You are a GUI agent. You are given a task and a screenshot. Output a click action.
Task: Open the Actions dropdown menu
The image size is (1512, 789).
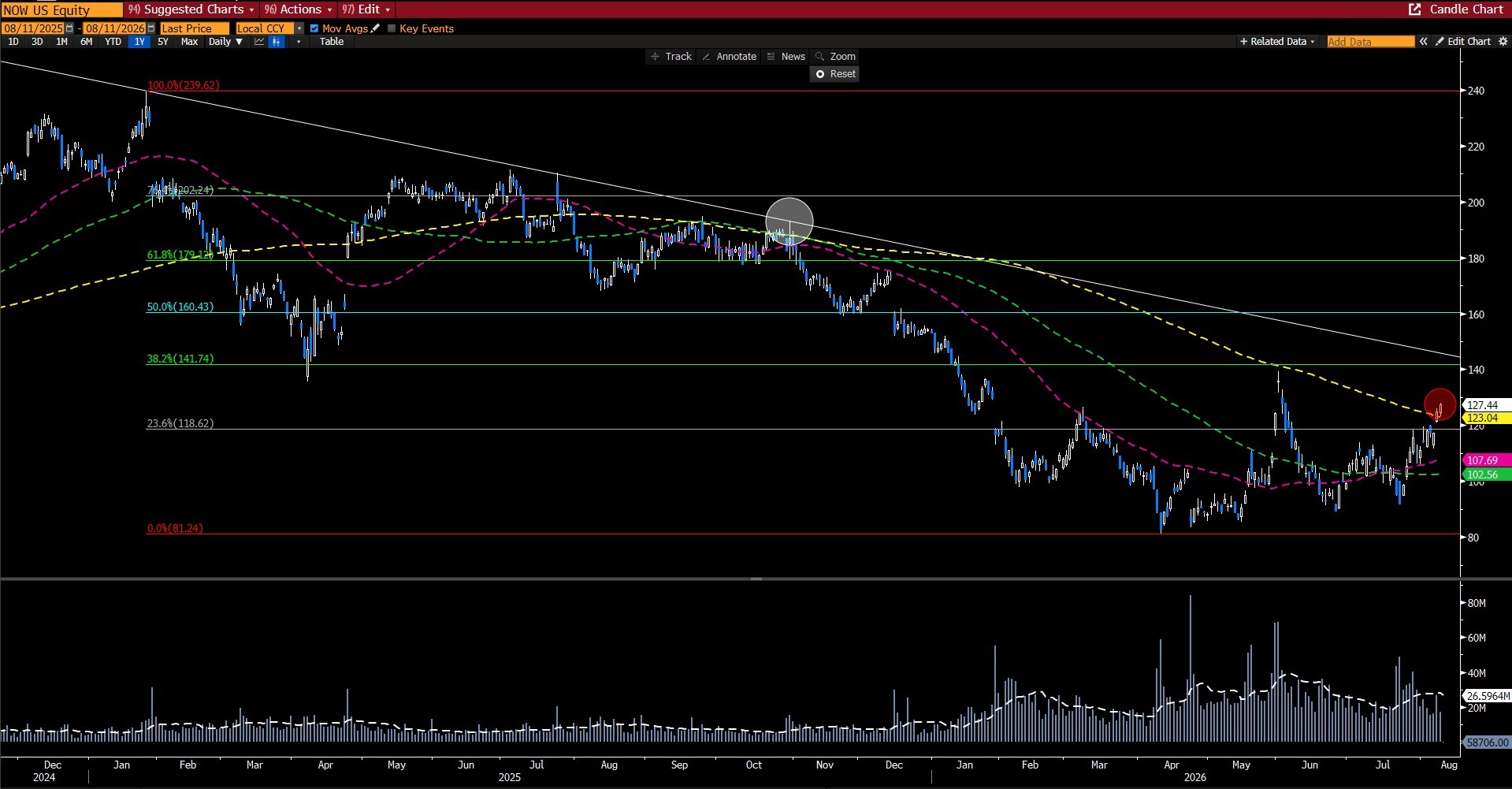pos(299,9)
